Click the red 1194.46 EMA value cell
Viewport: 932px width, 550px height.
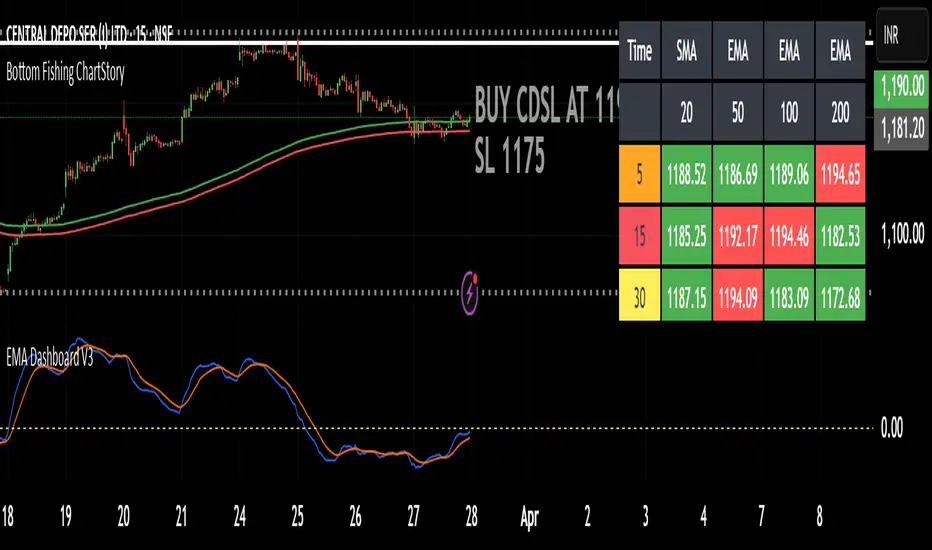pyautogui.click(x=789, y=236)
